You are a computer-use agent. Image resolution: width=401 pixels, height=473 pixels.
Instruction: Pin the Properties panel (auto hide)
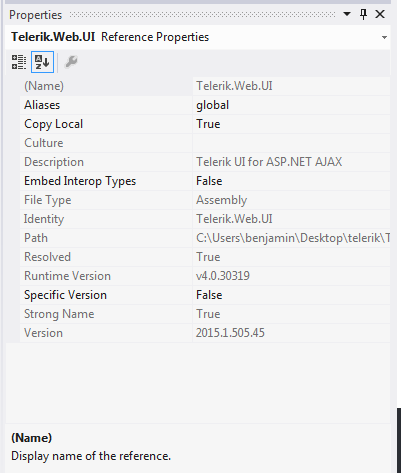coord(363,14)
